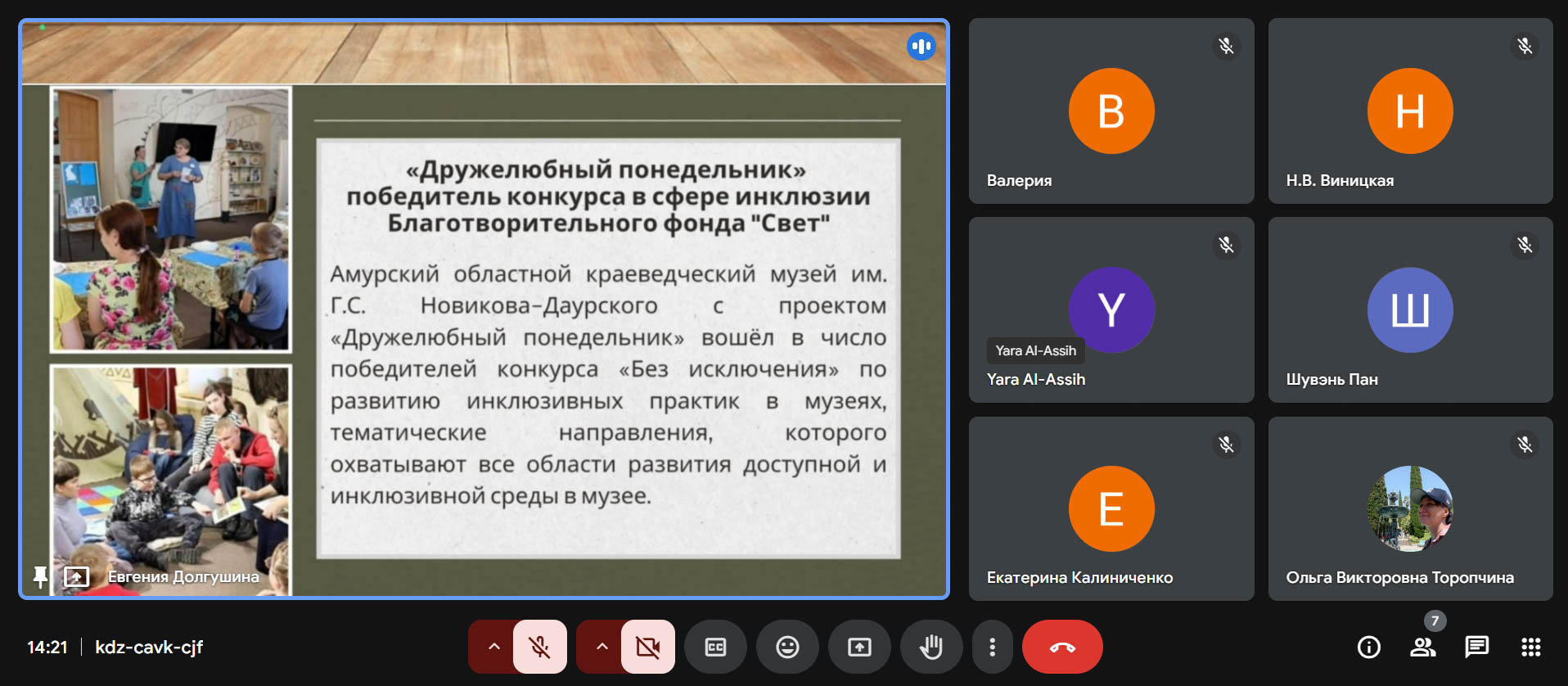The height and width of the screenshot is (686, 1568).
Task: Open the chat panel
Action: coord(1477,647)
